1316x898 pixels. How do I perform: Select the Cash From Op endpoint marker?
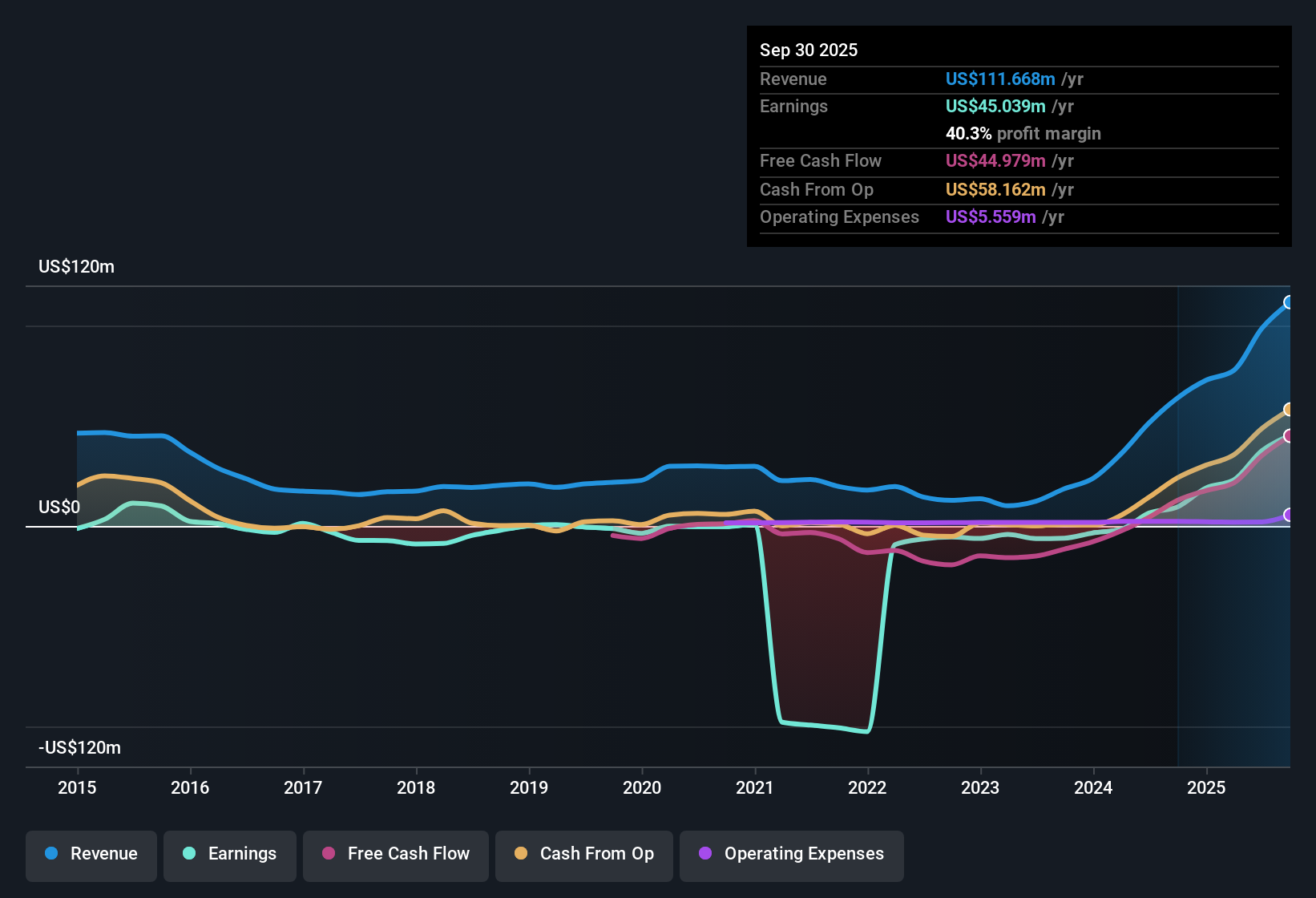[1289, 409]
